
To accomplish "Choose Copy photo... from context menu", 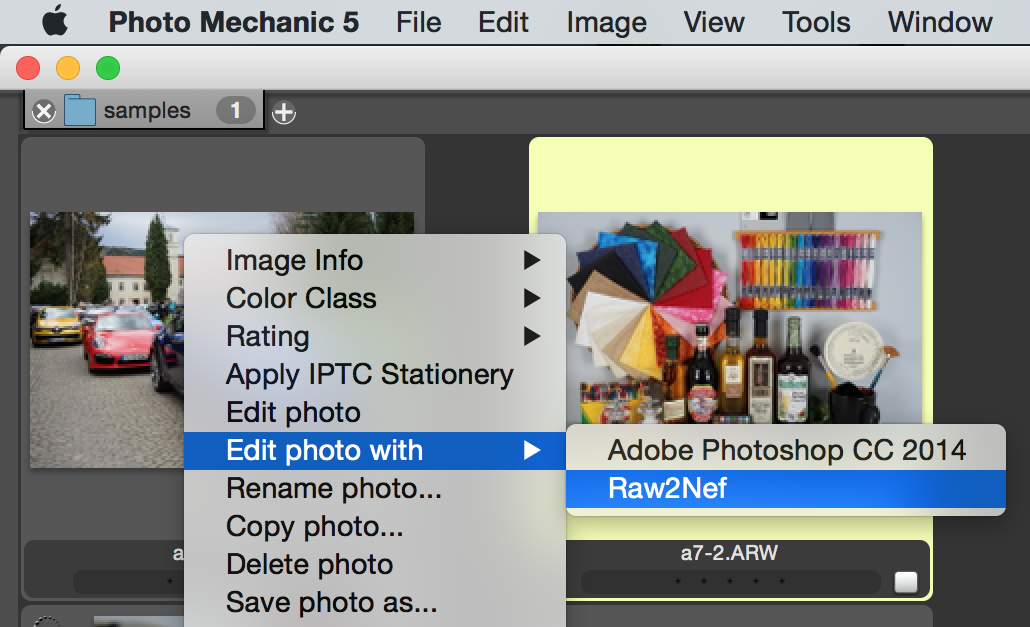I will click(x=374, y=527).
